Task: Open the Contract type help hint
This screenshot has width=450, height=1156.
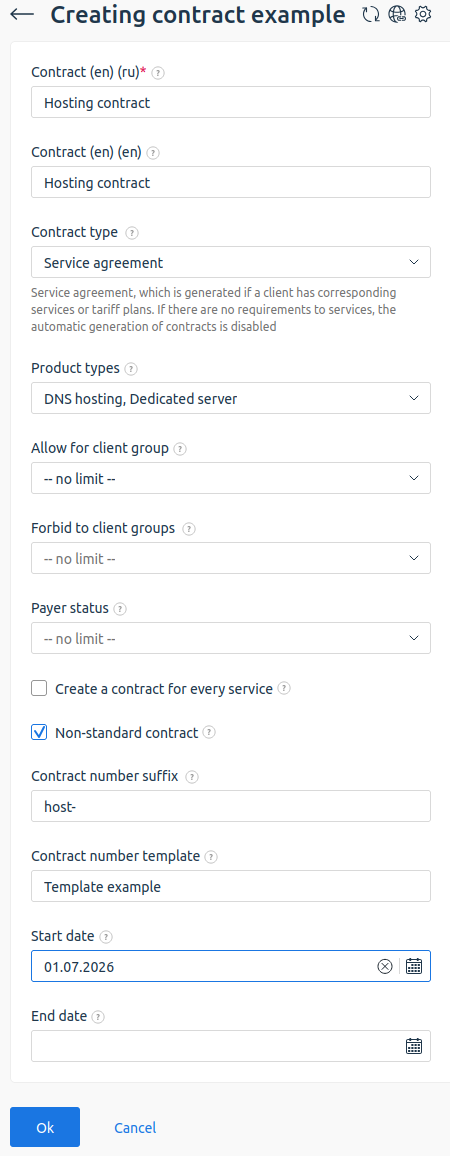Action: click(131, 232)
